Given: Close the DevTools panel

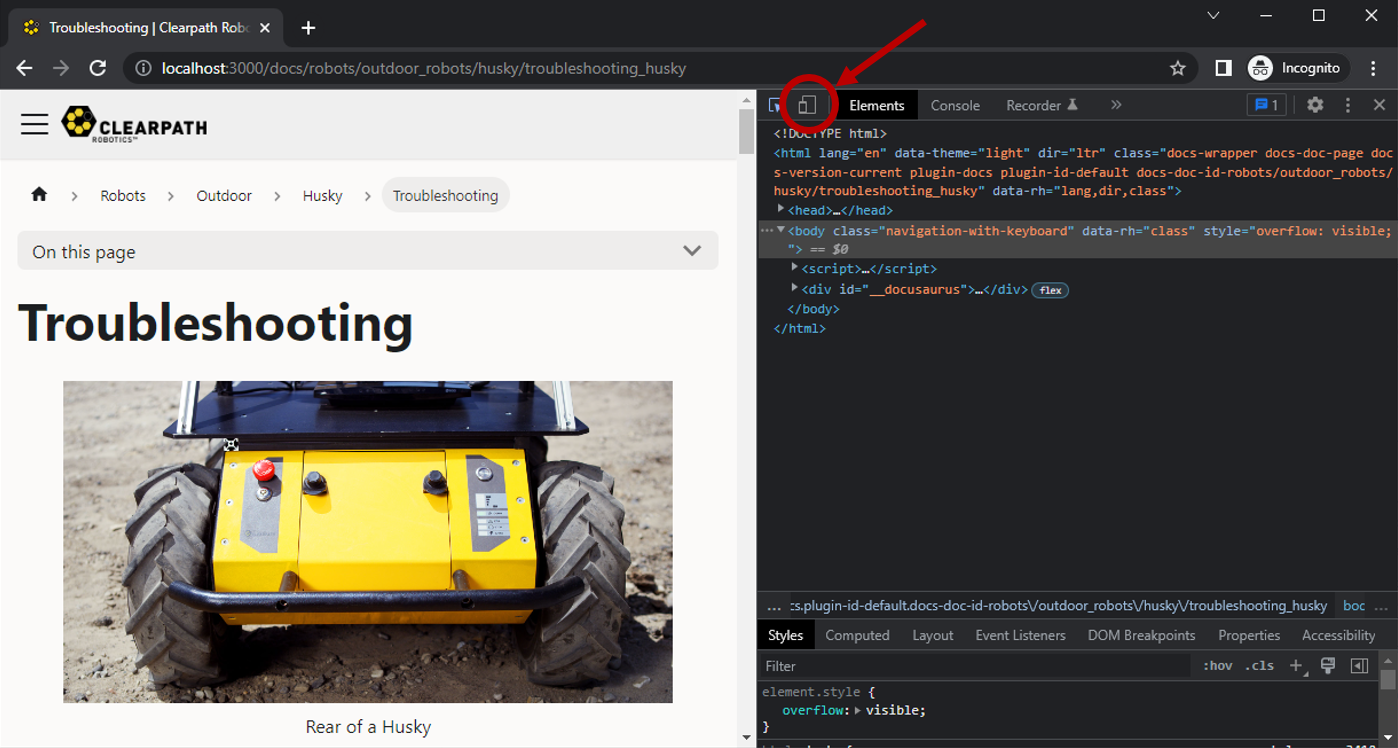Looking at the screenshot, I should point(1379,104).
